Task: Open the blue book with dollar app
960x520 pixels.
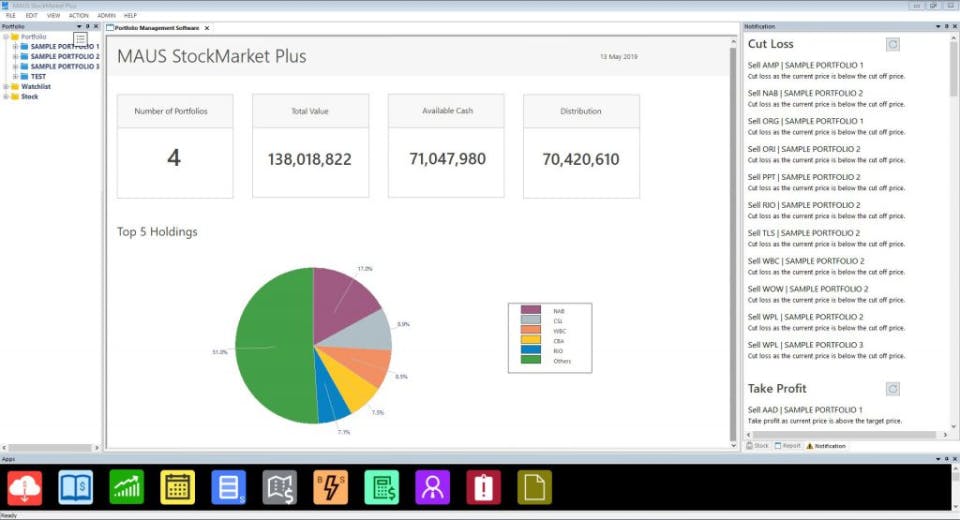Action: 76,488
